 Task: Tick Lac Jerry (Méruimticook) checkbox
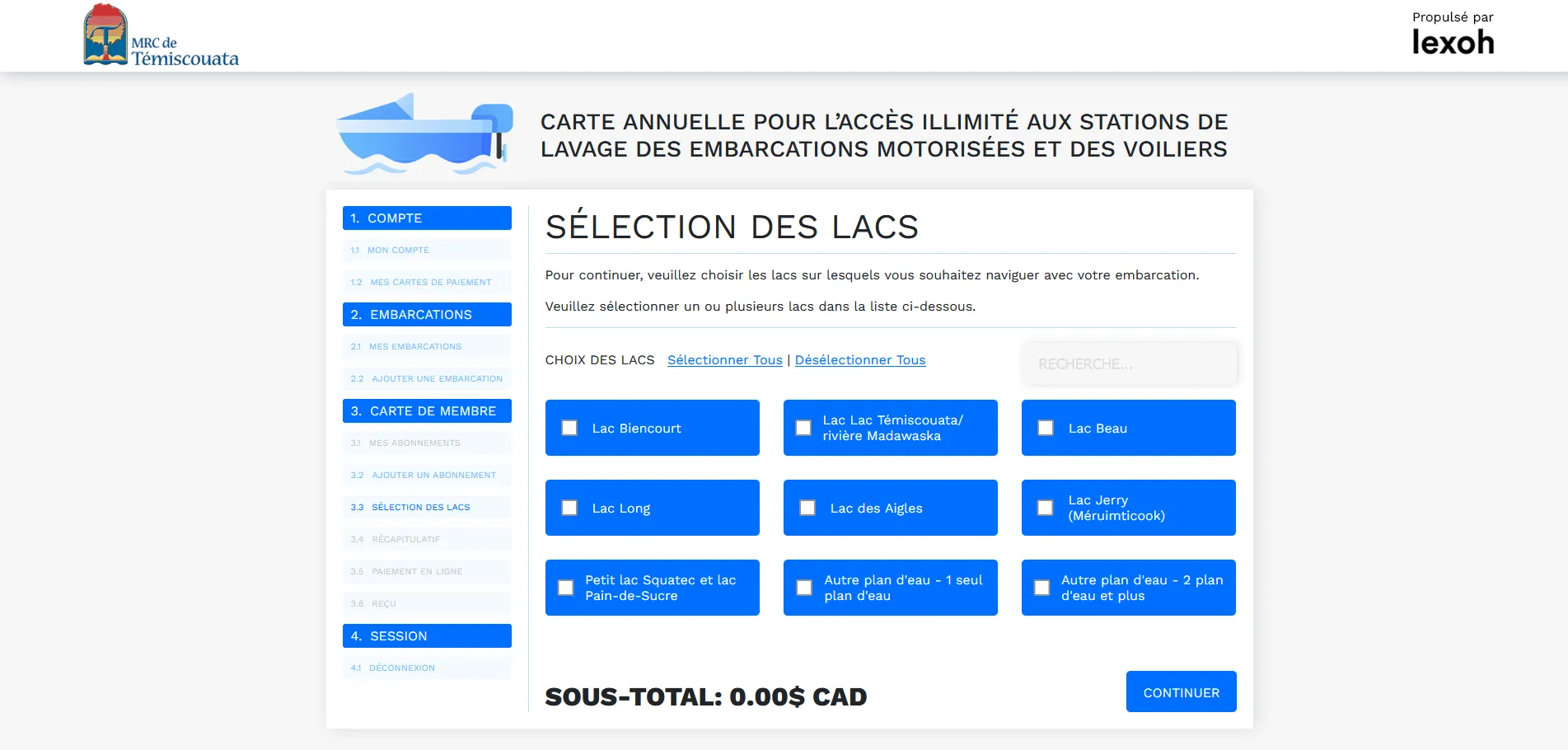pos(1046,508)
